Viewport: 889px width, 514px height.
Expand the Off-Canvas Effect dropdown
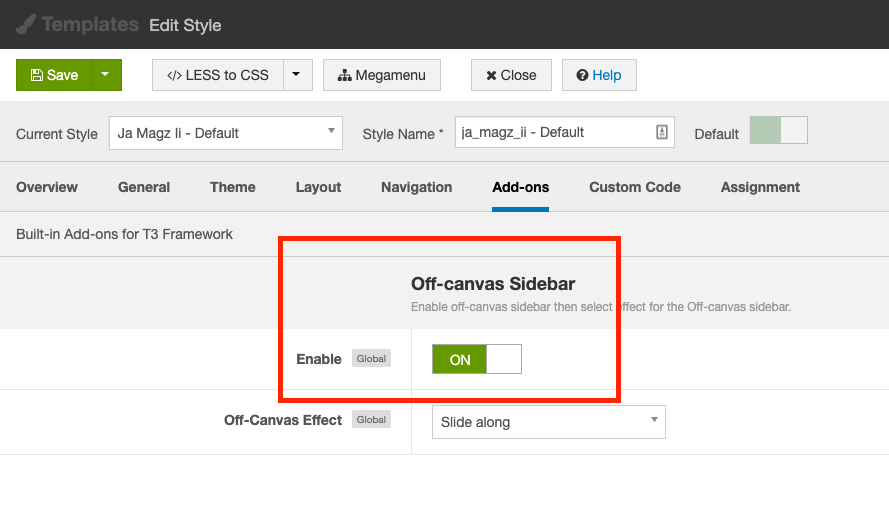coord(548,422)
